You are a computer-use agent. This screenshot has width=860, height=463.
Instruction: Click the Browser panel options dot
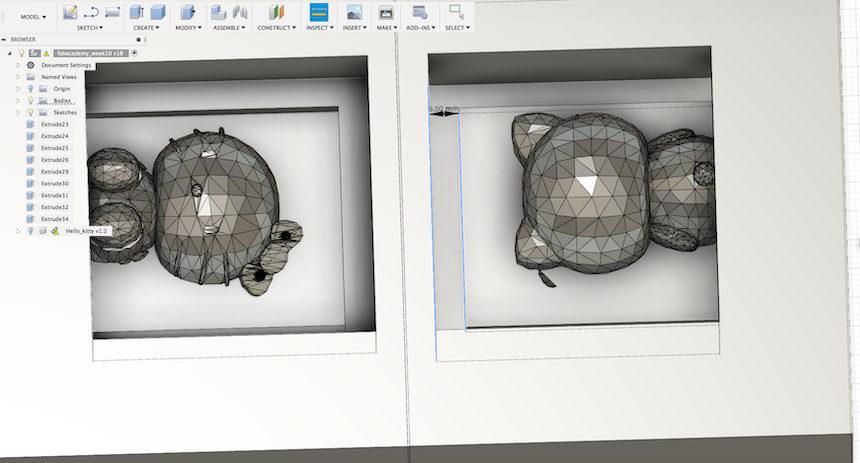point(139,39)
